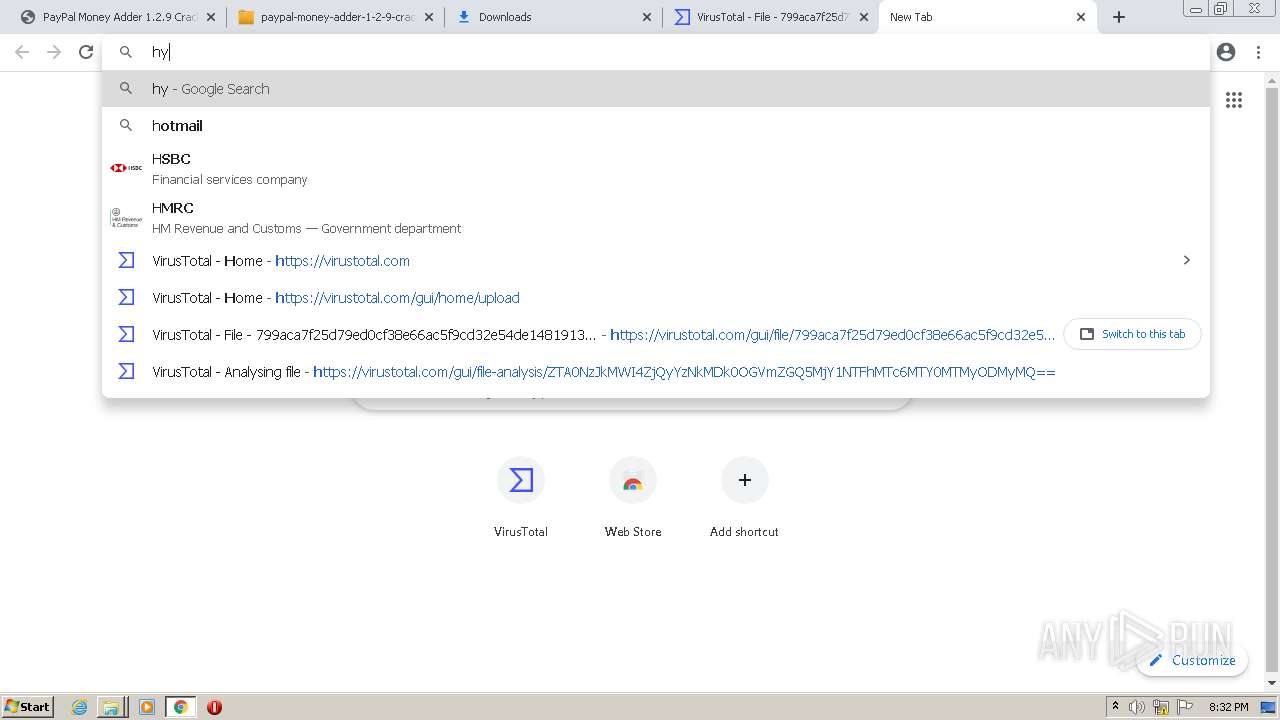Image resolution: width=1280 pixels, height=720 pixels.
Task: Click the red antivirus taskbar icon
Action: [x=214, y=707]
